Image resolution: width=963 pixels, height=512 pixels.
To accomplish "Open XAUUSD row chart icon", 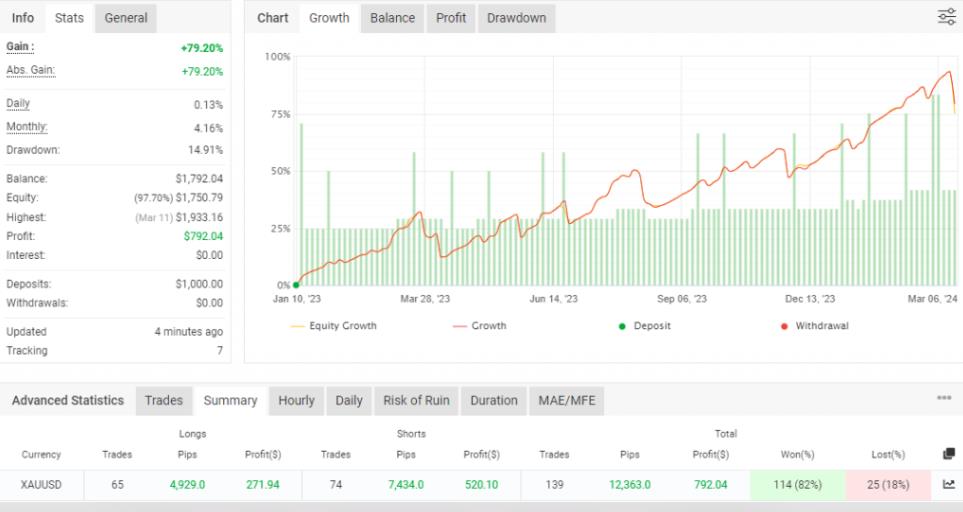I will [948, 484].
